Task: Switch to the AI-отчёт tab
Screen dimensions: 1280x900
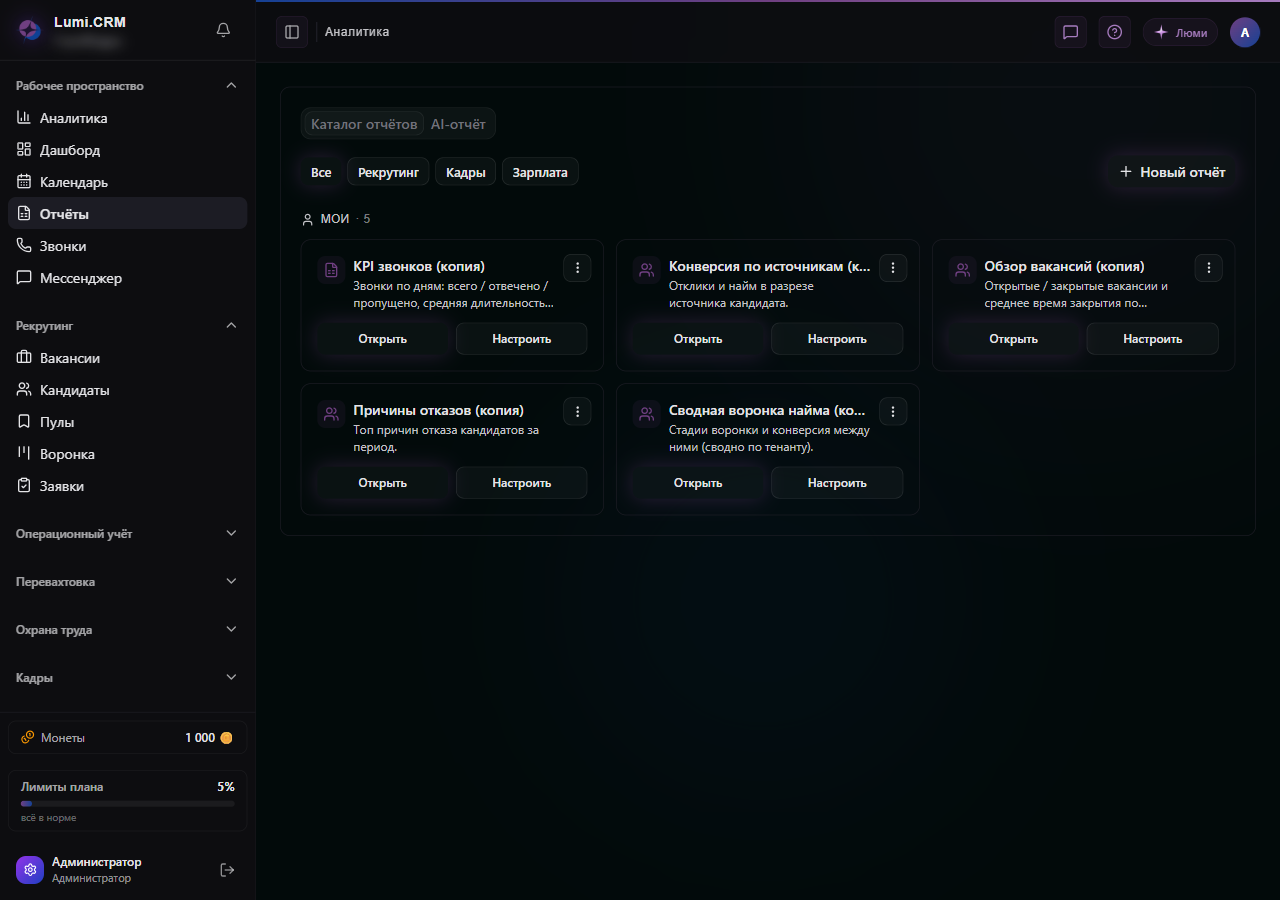Action: [x=458, y=124]
